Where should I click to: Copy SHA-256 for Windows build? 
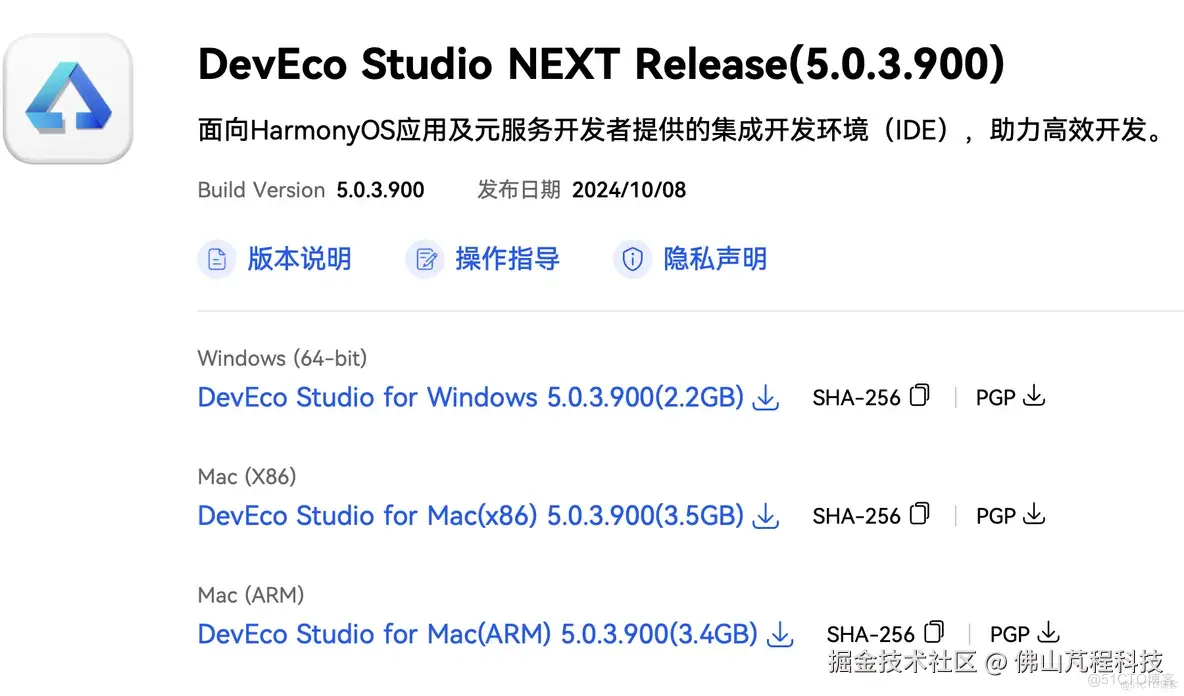(919, 396)
